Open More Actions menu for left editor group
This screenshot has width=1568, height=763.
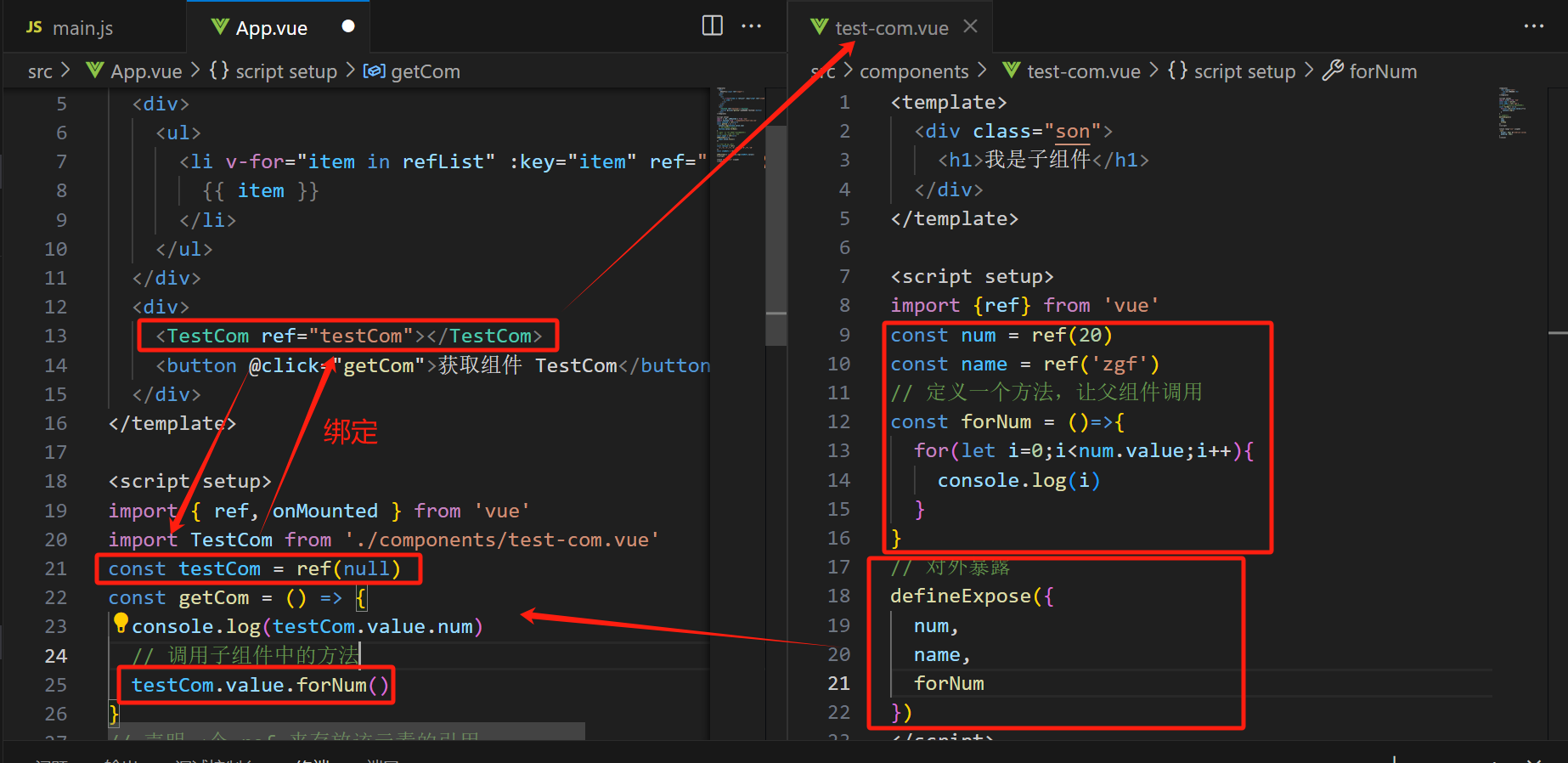pyautogui.click(x=751, y=25)
